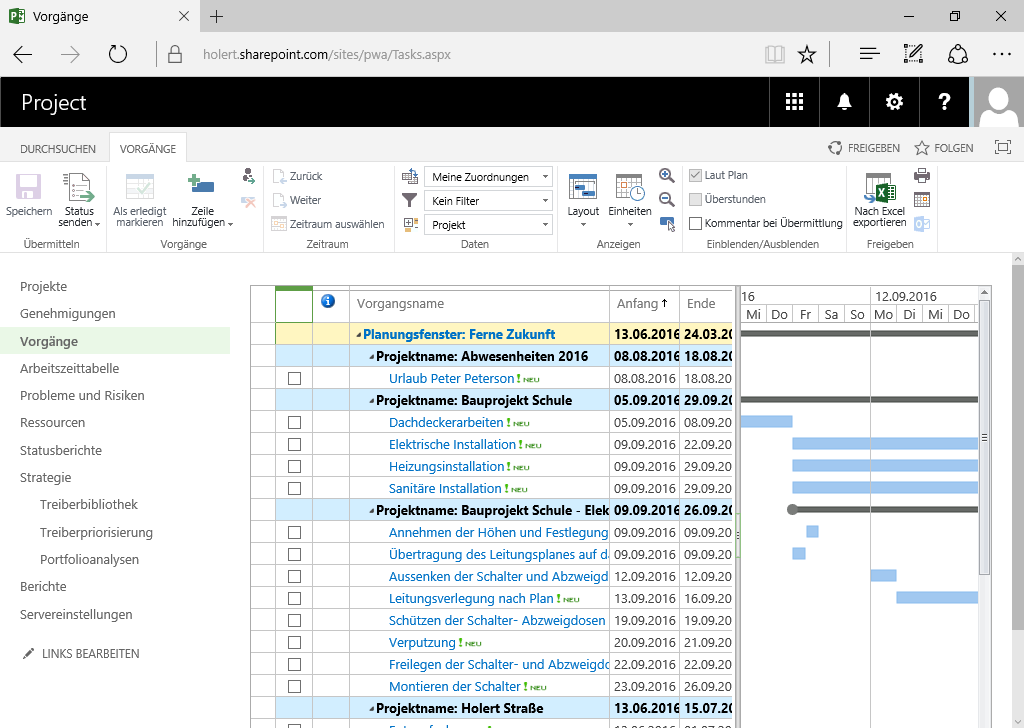Open the Meine Zuordnungen view dropdown
Screen dimensions: 1024x728
488,177
